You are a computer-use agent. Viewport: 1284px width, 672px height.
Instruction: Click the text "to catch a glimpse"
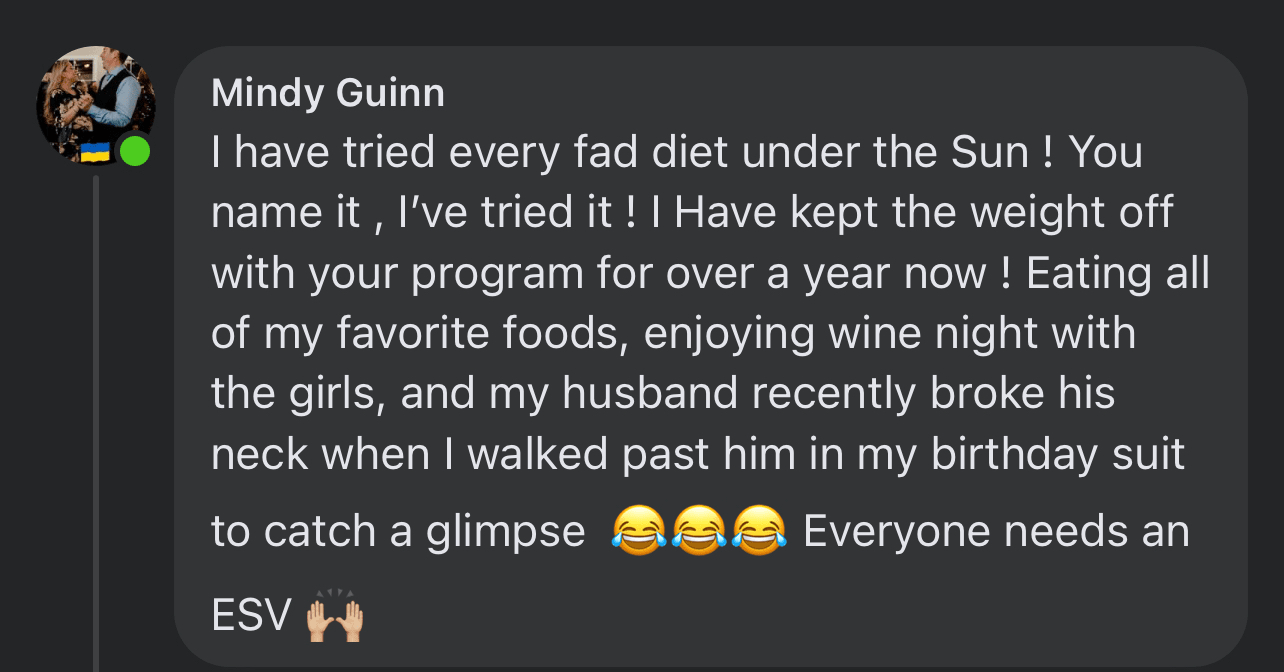(398, 532)
